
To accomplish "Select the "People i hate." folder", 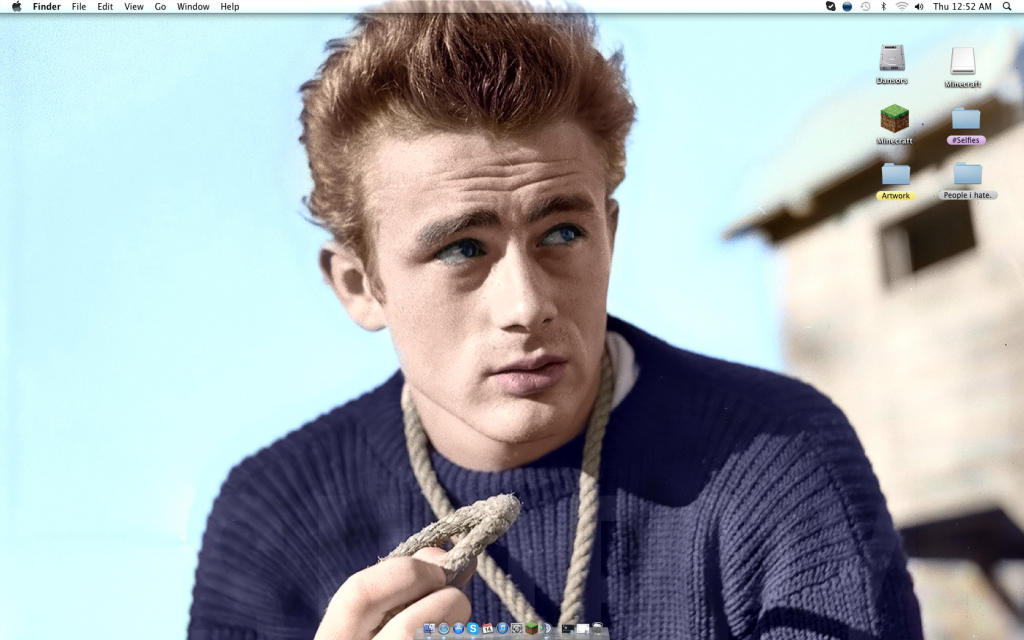I will [967, 176].
